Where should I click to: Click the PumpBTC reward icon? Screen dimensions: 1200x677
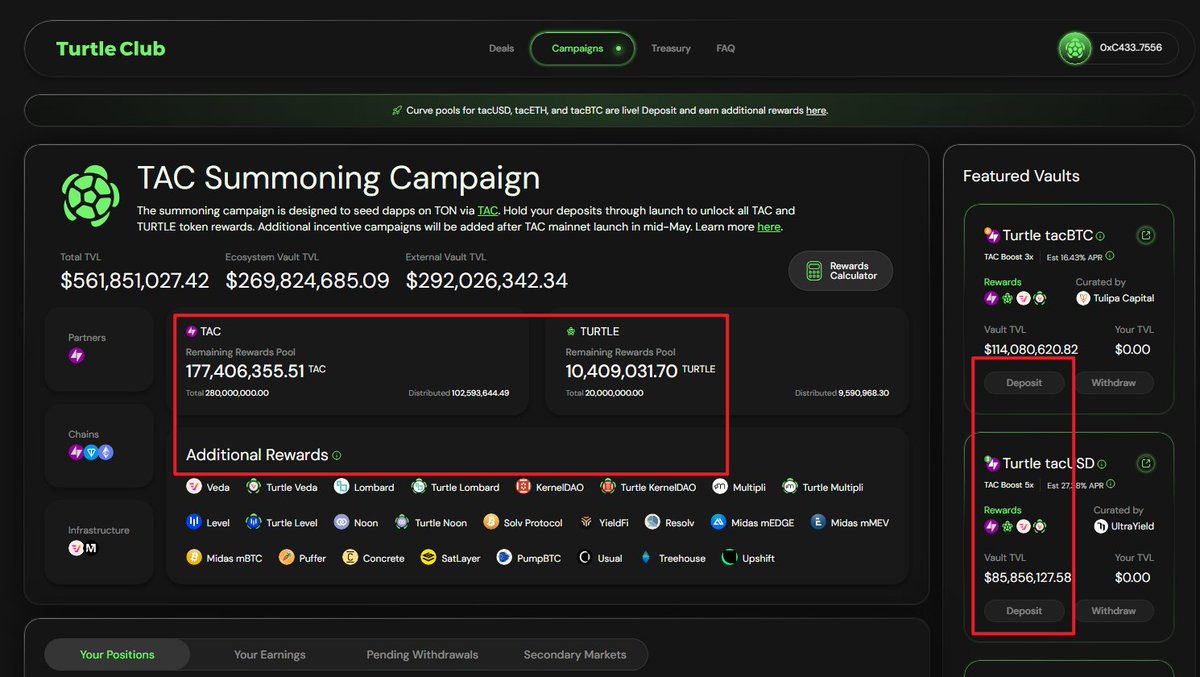(504, 558)
